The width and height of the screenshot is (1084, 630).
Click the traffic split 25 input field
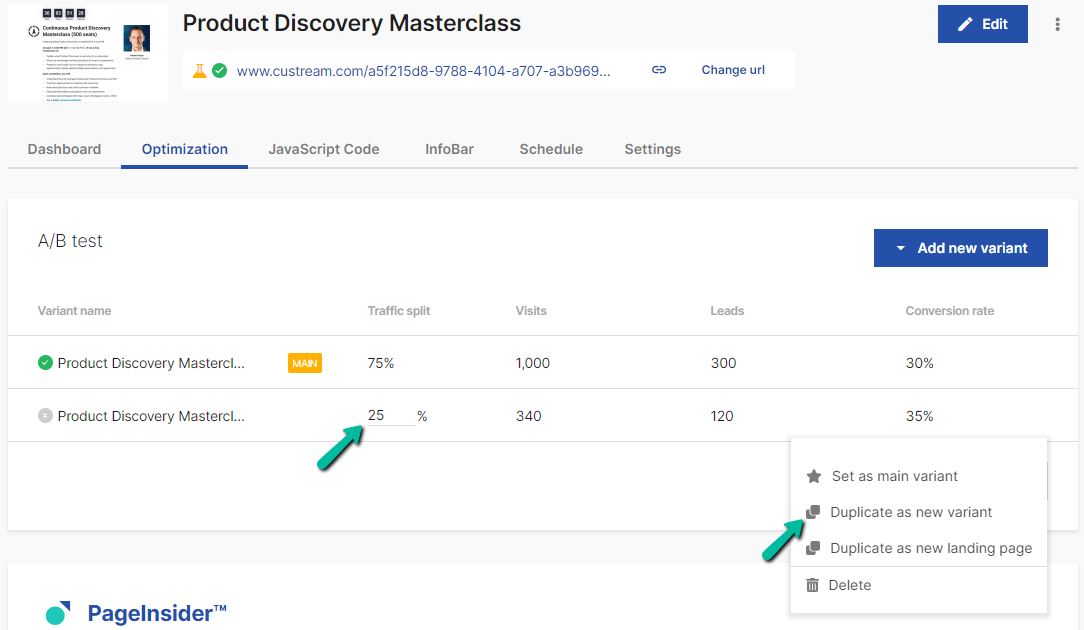(x=391, y=416)
